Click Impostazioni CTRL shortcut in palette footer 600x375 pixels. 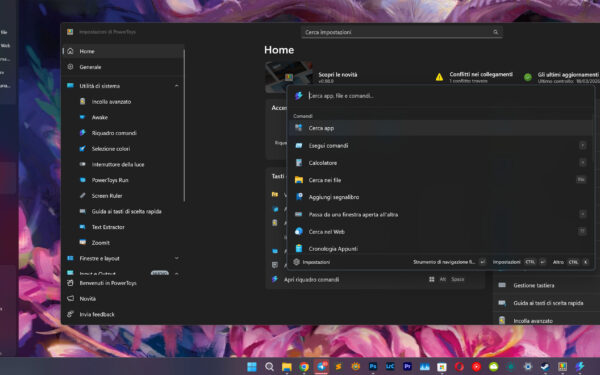click(519, 262)
